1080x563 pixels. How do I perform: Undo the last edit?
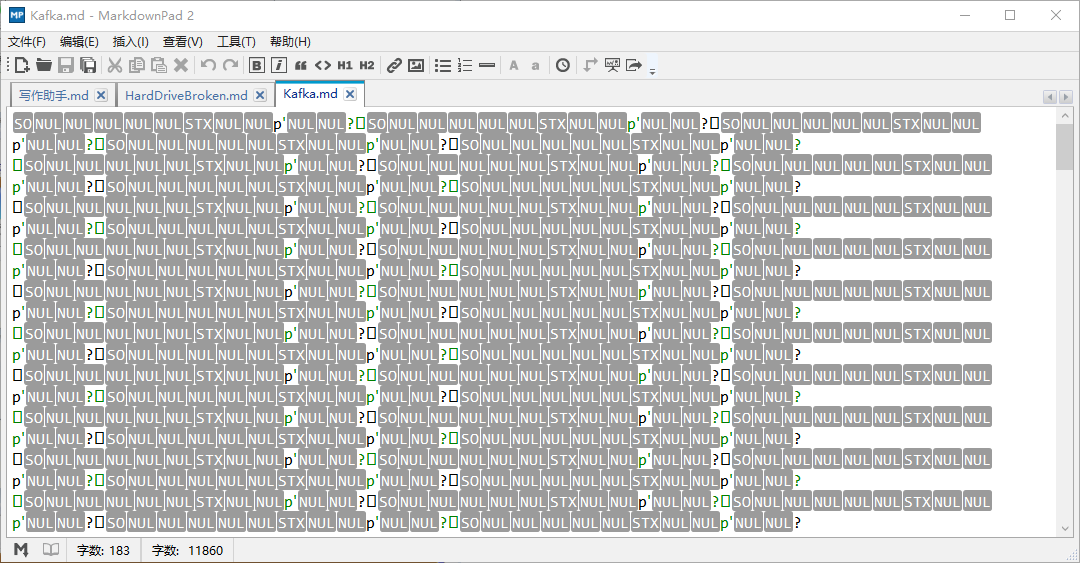(x=209, y=65)
